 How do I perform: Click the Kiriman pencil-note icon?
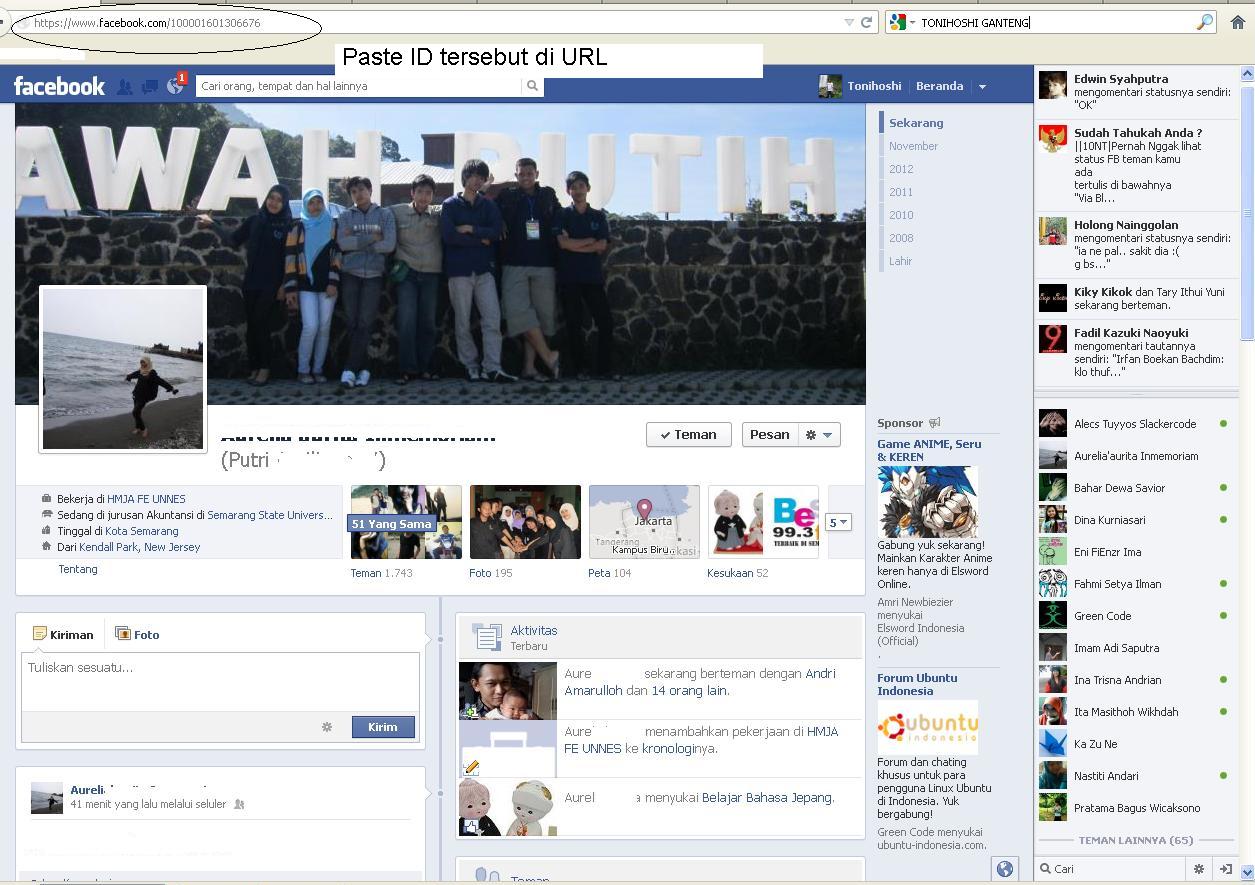point(39,634)
